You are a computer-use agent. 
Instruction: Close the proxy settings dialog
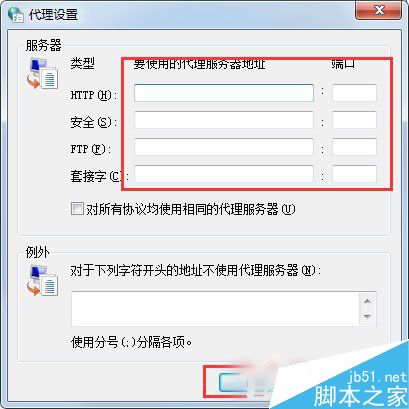(379, 11)
